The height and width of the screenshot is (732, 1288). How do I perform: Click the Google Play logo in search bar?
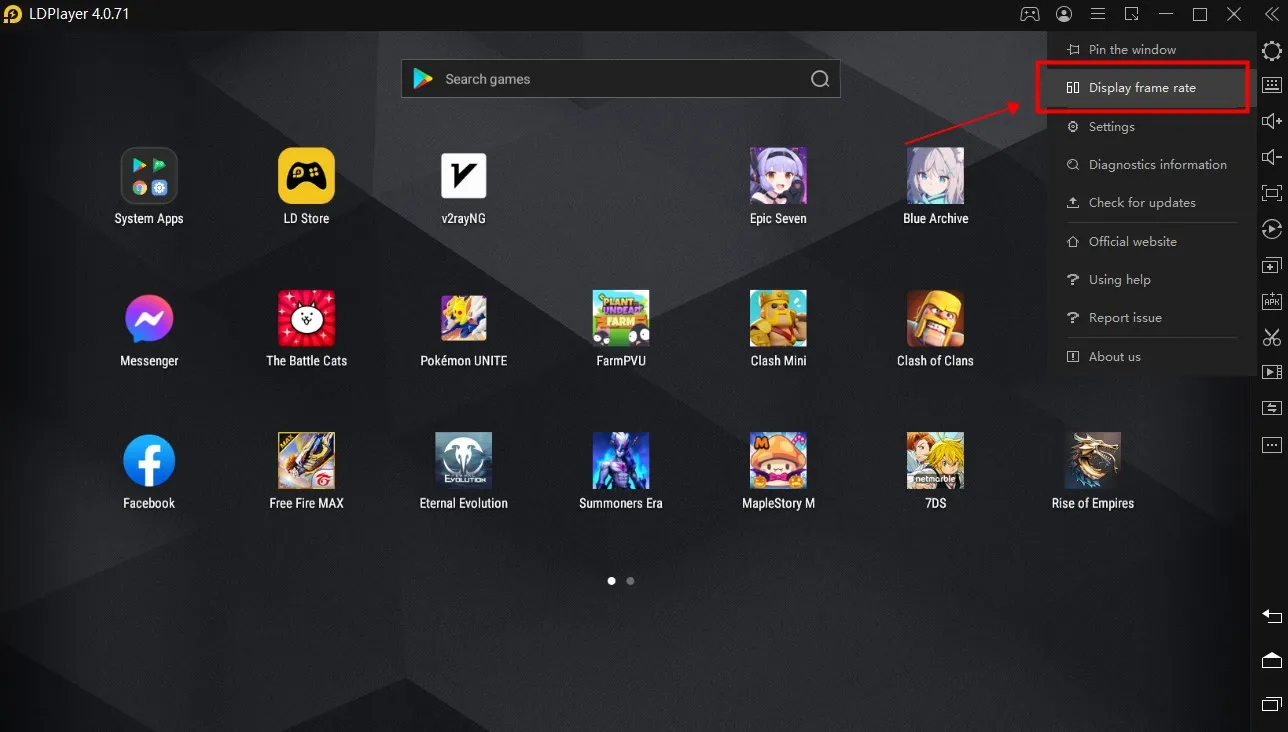(x=423, y=79)
